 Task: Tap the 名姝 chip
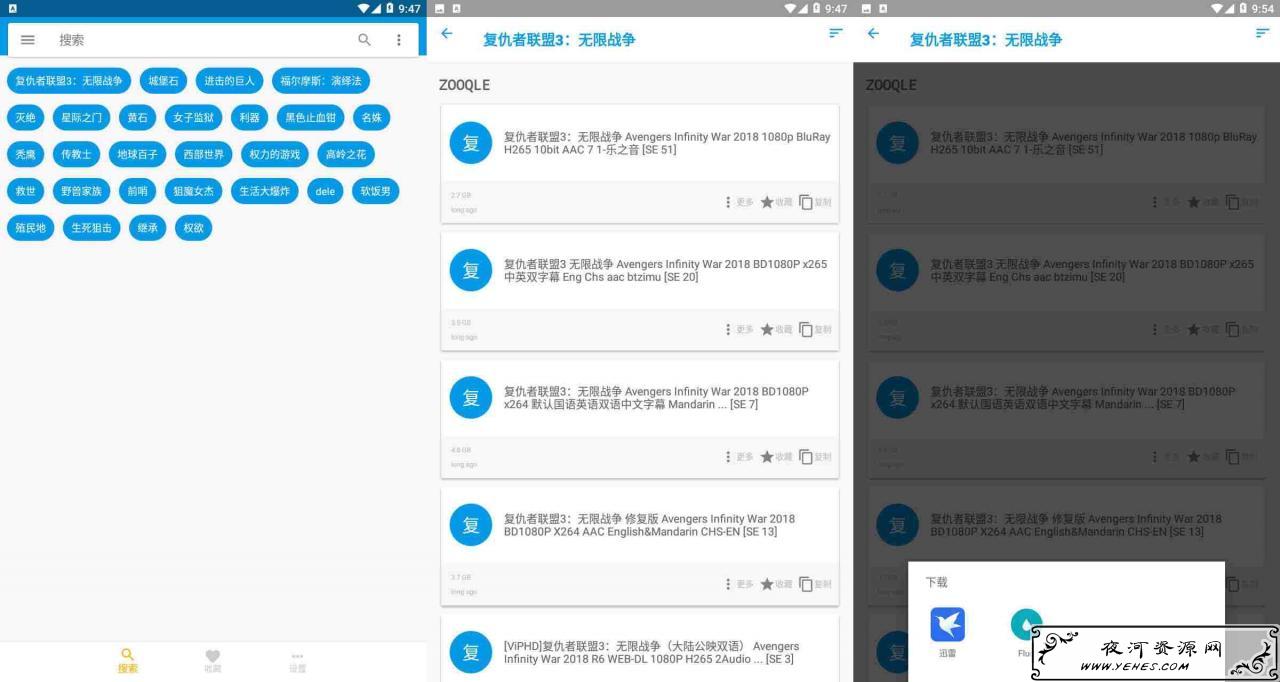pyautogui.click(x=372, y=118)
